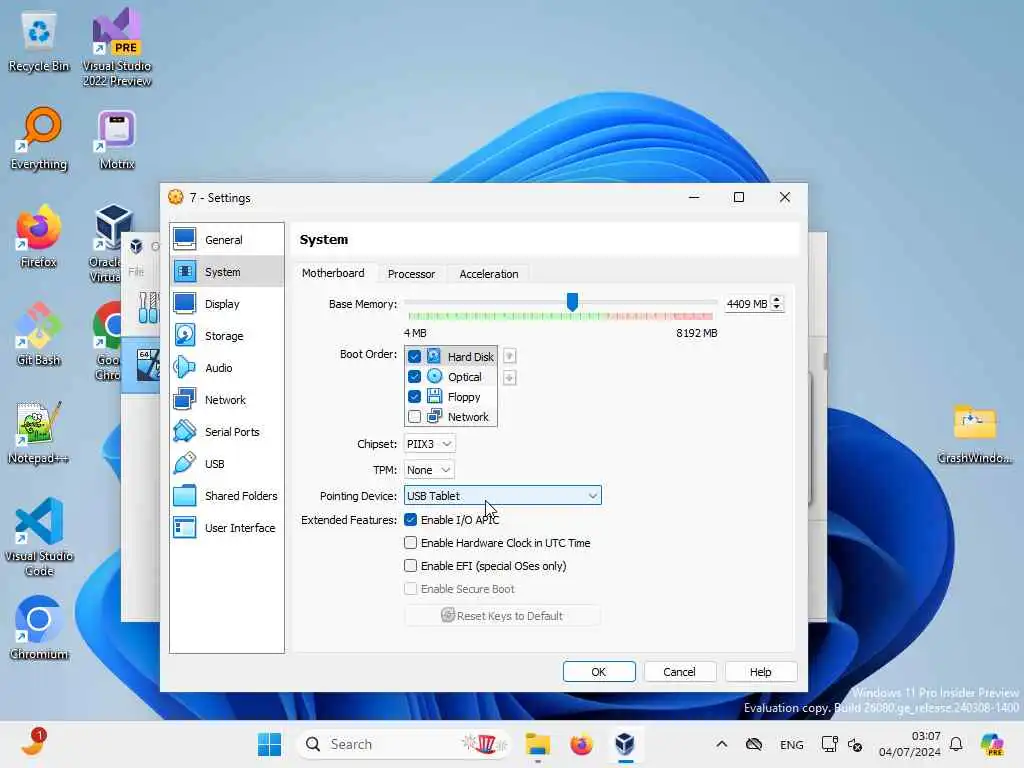The height and width of the screenshot is (768, 1024).
Task: Move the Base Memory slider handle
Action: pos(572,302)
